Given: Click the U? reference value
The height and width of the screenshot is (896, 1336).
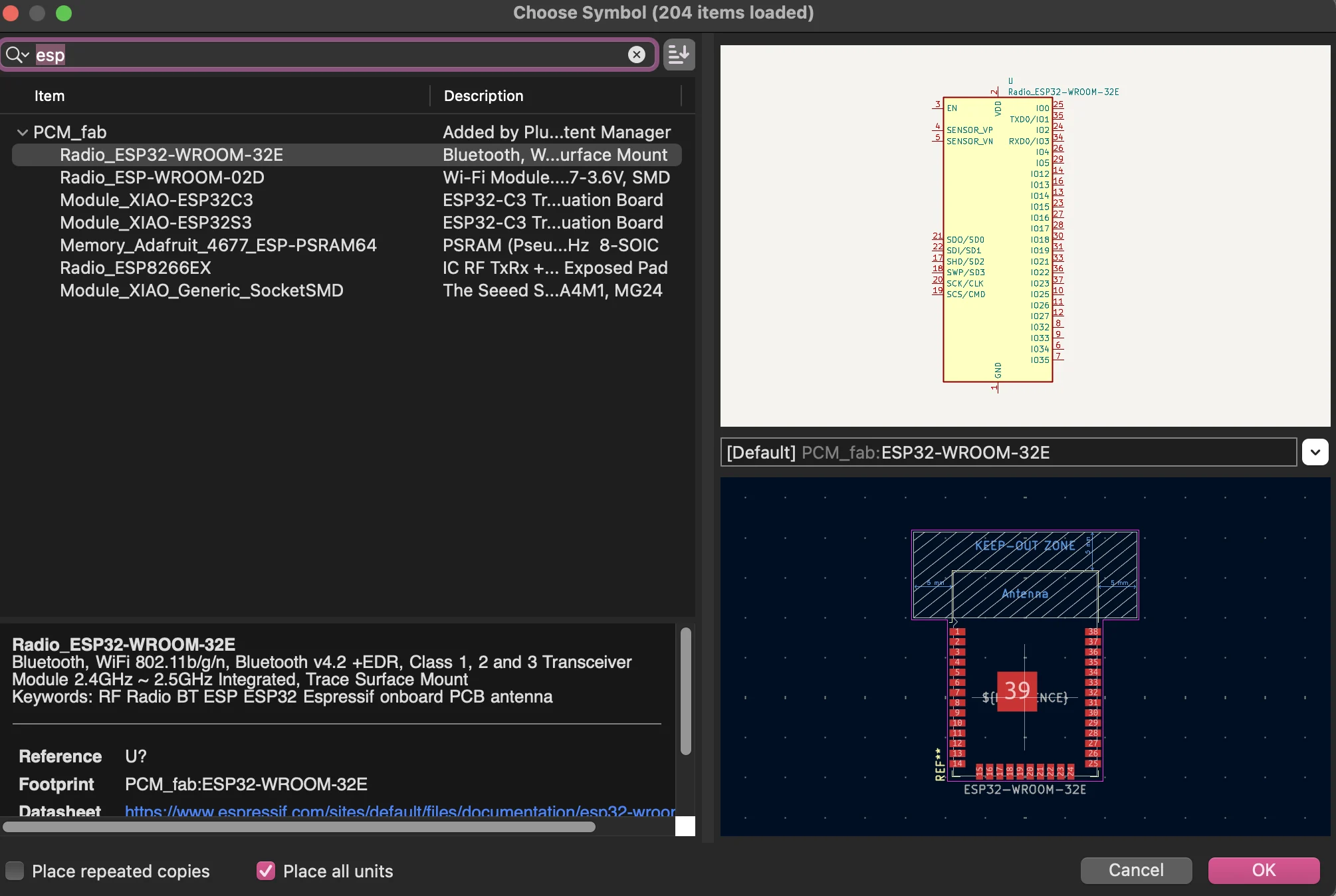Looking at the screenshot, I should coord(136,756).
